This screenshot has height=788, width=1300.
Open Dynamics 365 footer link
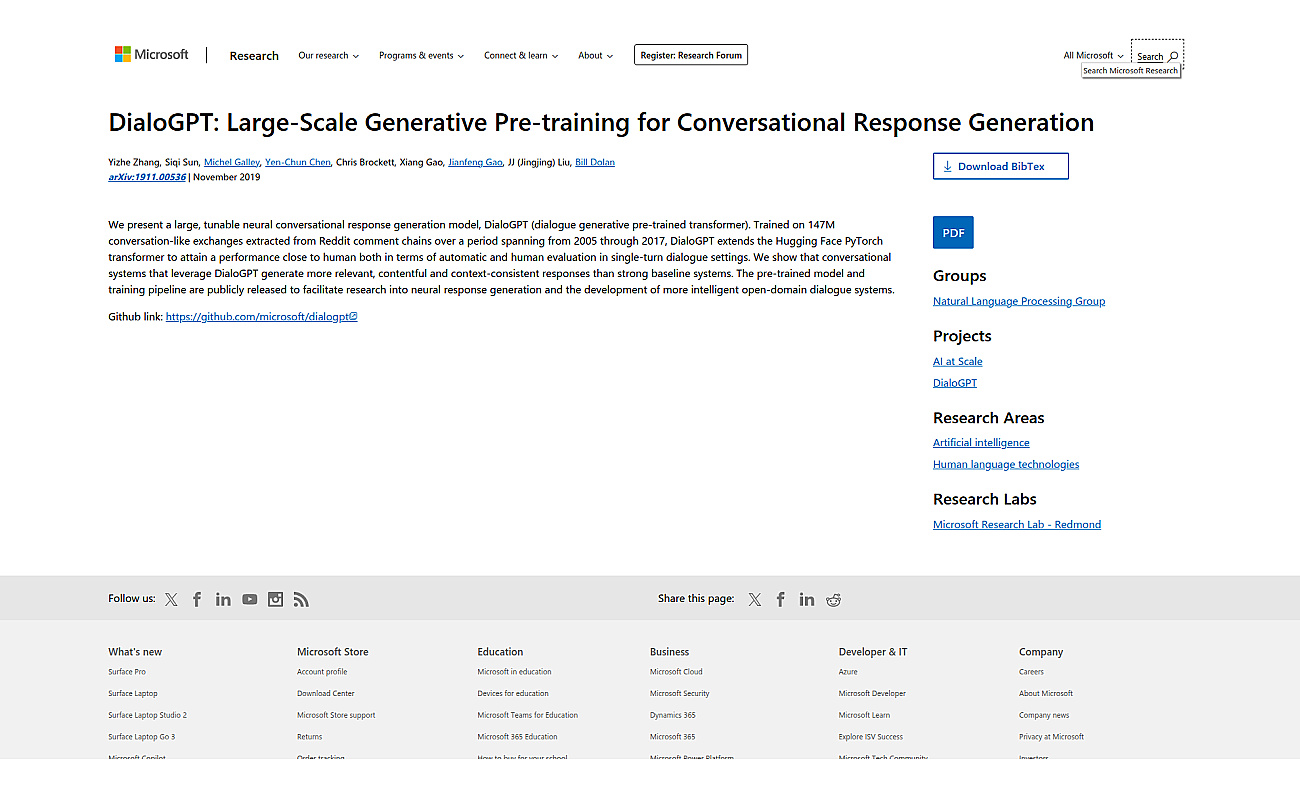(673, 715)
